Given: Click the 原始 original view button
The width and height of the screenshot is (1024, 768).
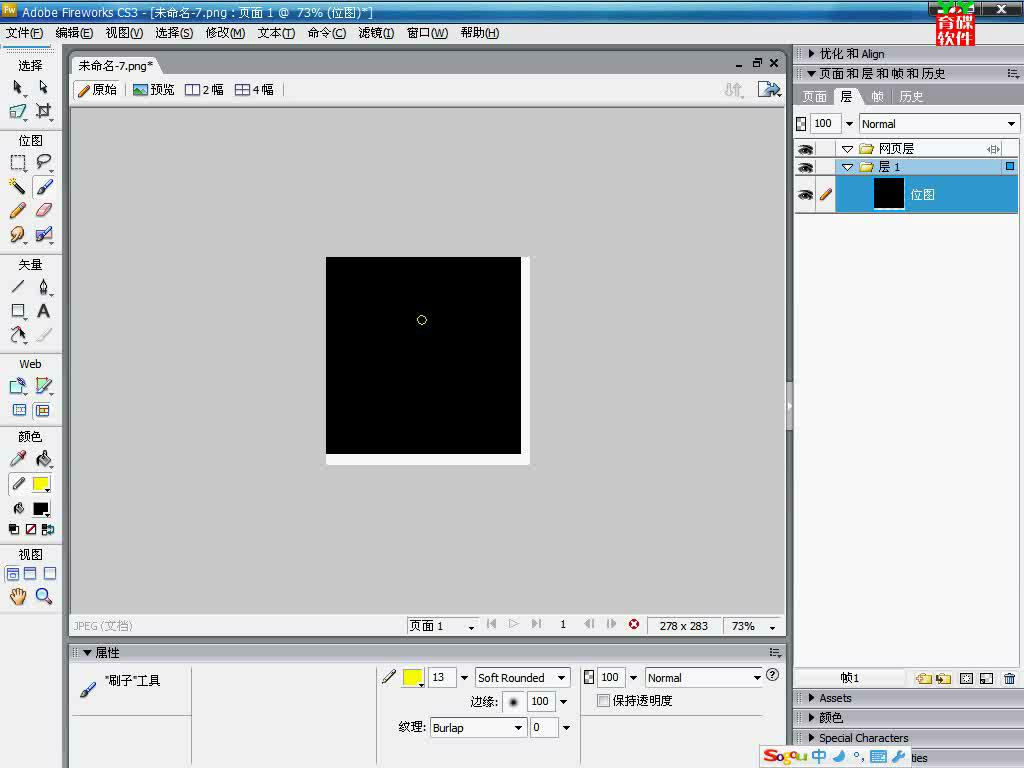Looking at the screenshot, I should [97, 89].
